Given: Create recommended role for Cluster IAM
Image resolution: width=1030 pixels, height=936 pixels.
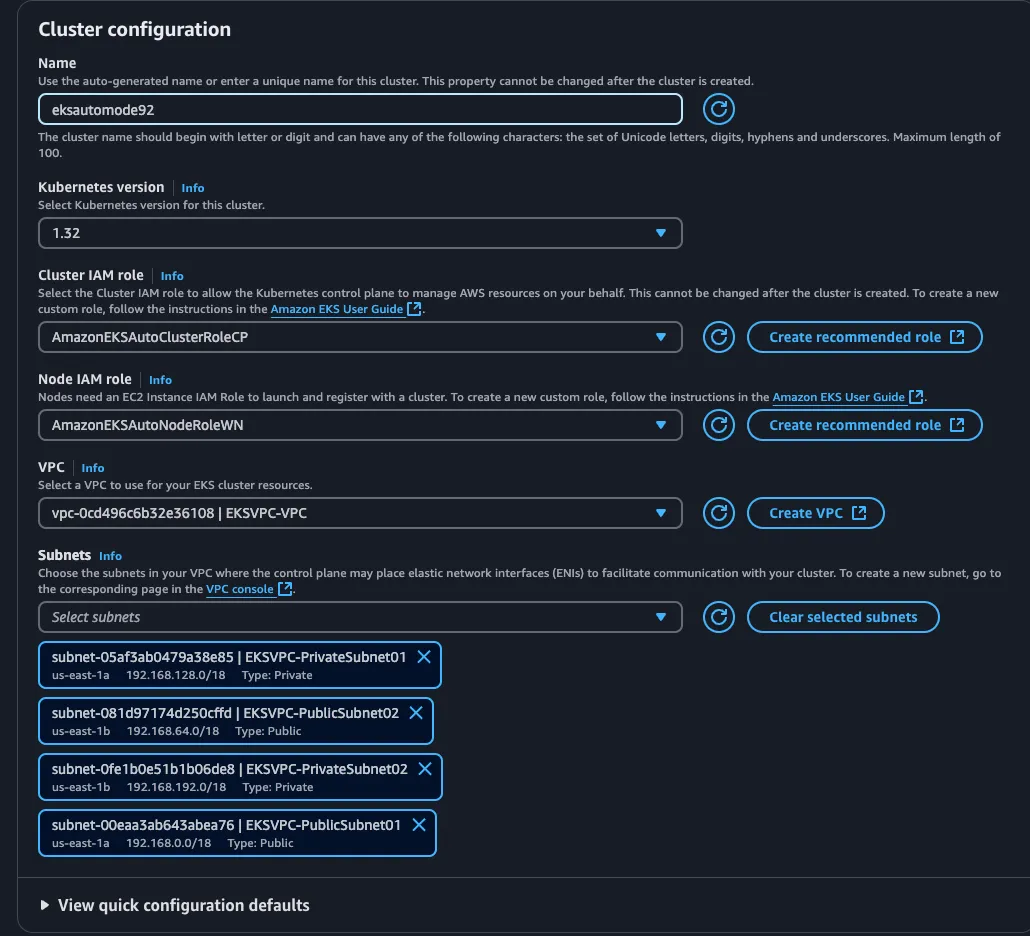Looking at the screenshot, I should coord(864,337).
